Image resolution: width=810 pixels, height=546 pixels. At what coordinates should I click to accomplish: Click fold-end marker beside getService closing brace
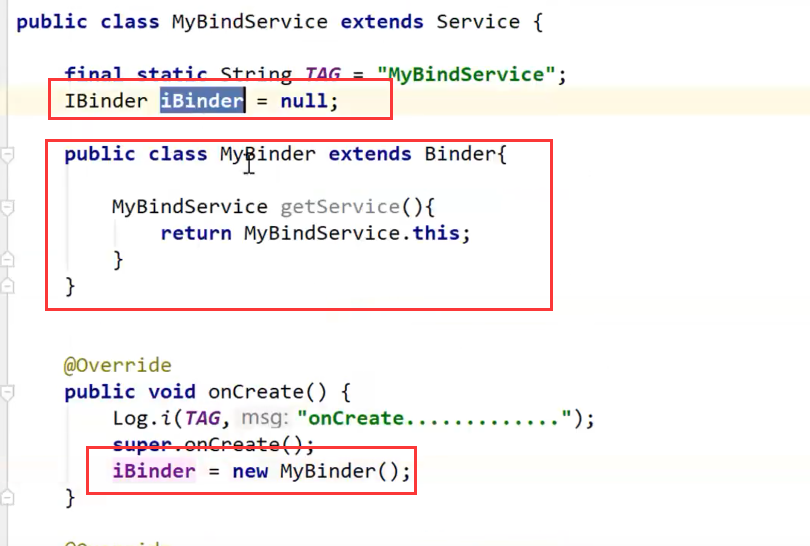pos(7,259)
